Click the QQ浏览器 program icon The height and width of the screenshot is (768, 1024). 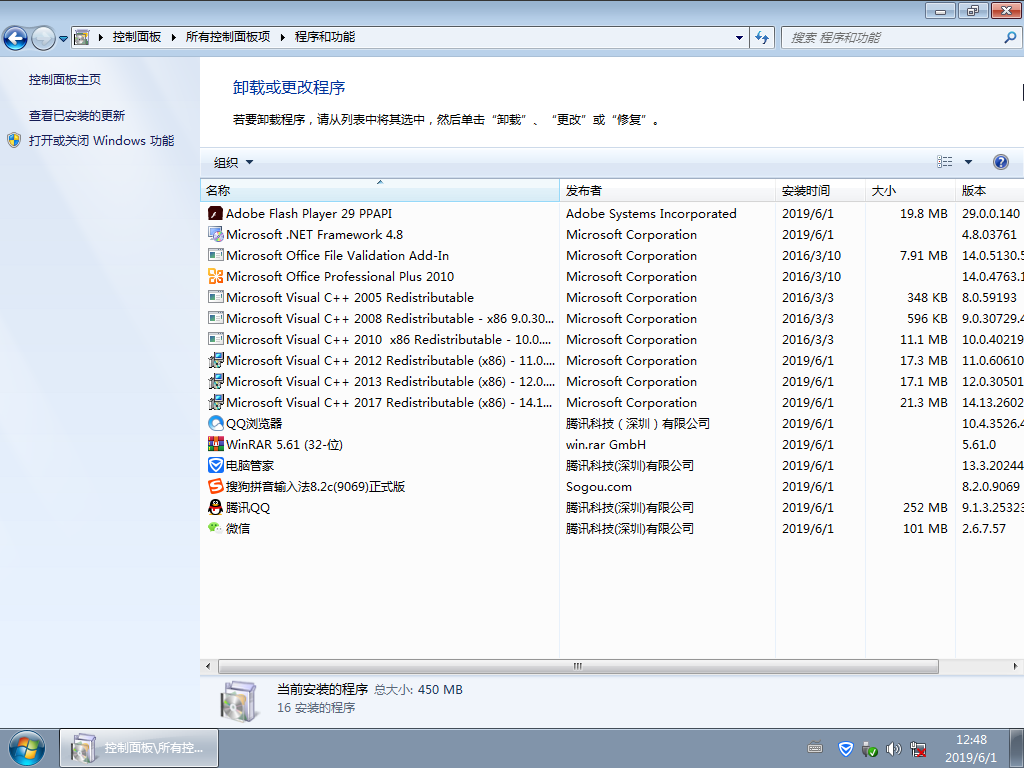[x=216, y=423]
